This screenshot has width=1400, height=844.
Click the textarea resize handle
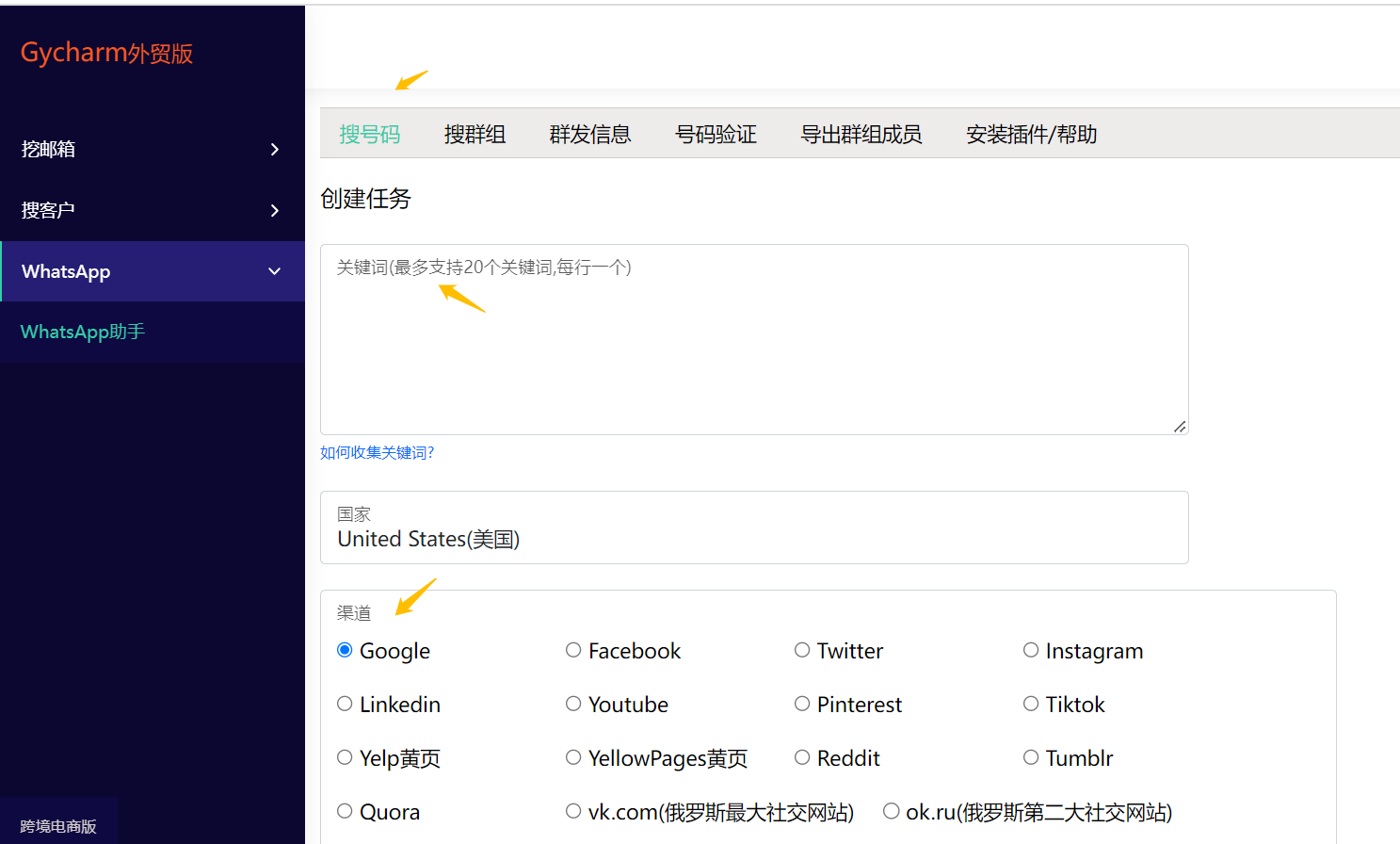pyautogui.click(x=1180, y=427)
